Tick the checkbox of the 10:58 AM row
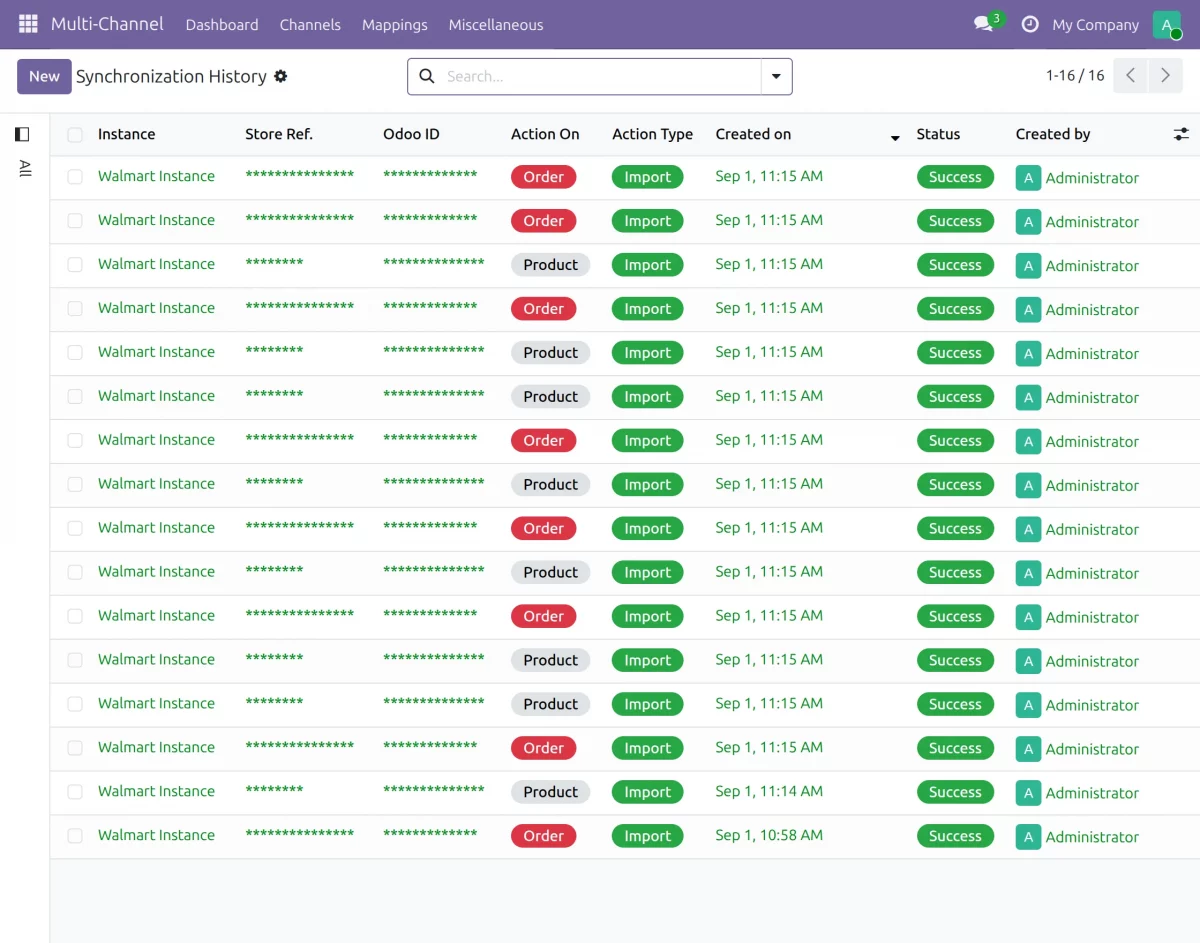The image size is (1200, 943). (x=75, y=836)
